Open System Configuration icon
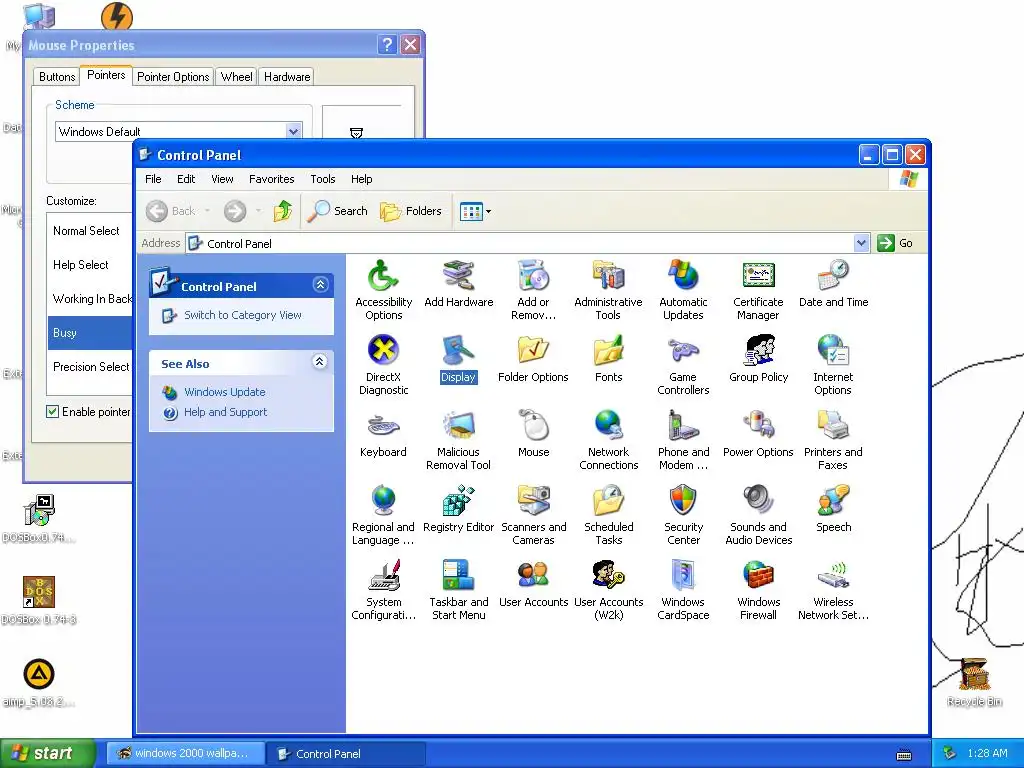 click(383, 590)
